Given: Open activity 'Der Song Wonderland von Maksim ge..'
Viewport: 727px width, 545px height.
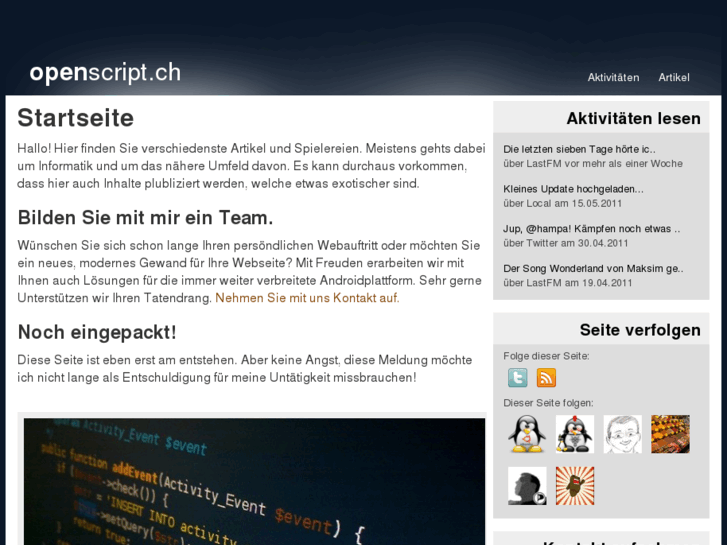Looking at the screenshot, I should coord(593,269).
